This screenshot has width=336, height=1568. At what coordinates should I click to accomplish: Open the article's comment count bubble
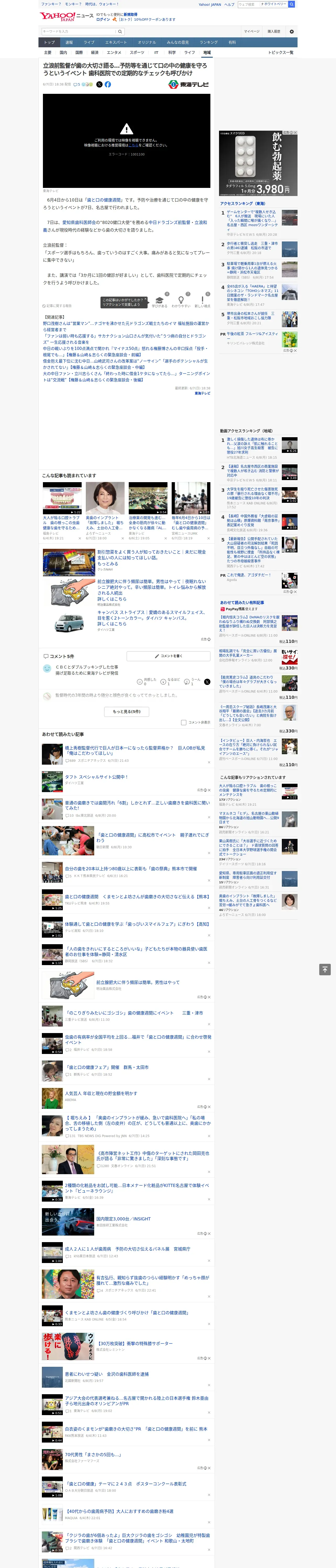pos(77,85)
